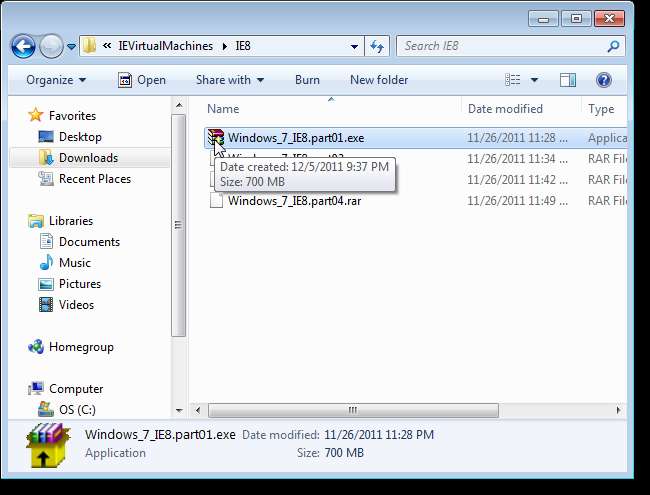Image resolution: width=650 pixels, height=495 pixels.
Task: Toggle the preview pane
Action: click(x=568, y=80)
